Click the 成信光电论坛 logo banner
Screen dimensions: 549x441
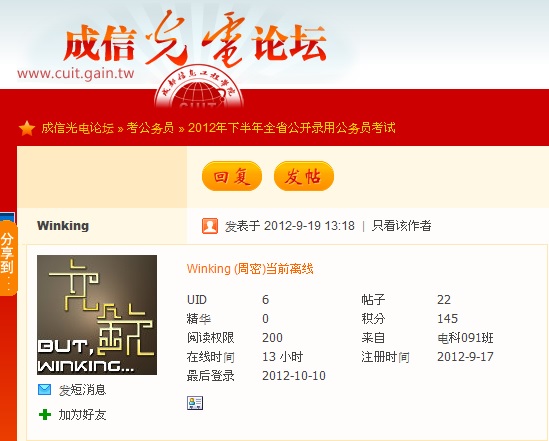195,40
